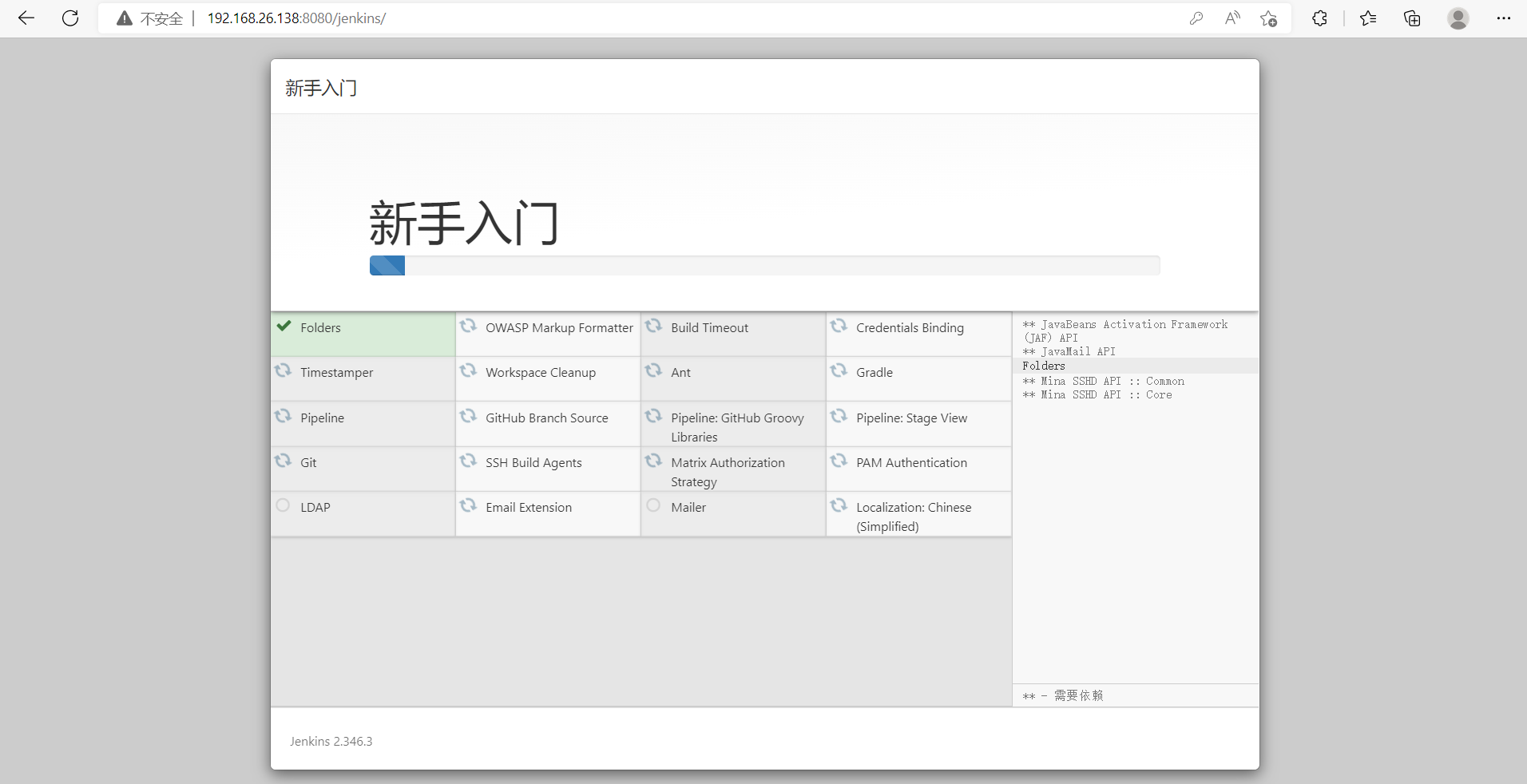This screenshot has height=784, width=1527.
Task: Click the spinner icon for Matrix Authorization Strategy
Action: 653,461
